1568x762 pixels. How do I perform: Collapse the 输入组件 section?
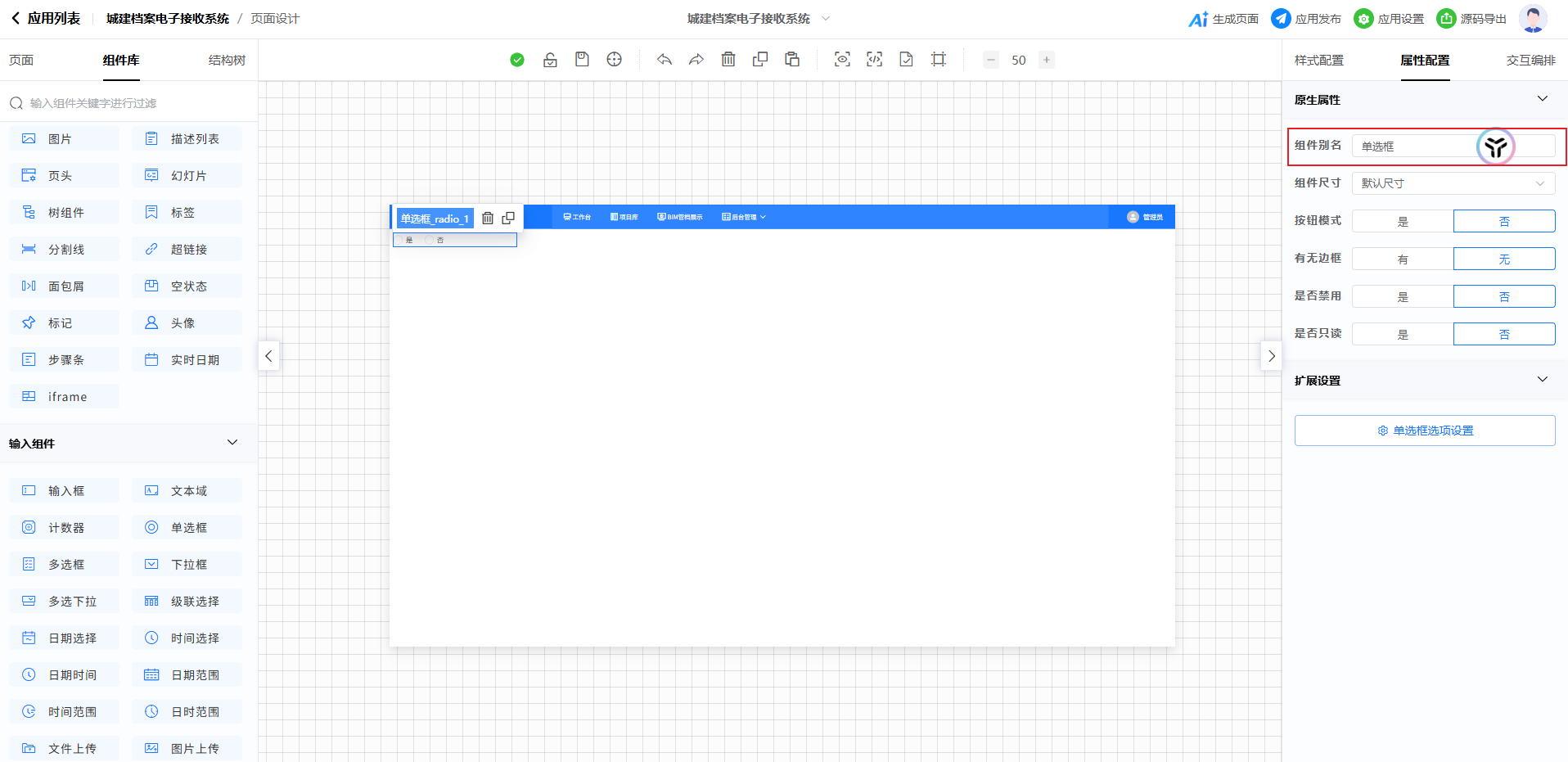point(232,443)
